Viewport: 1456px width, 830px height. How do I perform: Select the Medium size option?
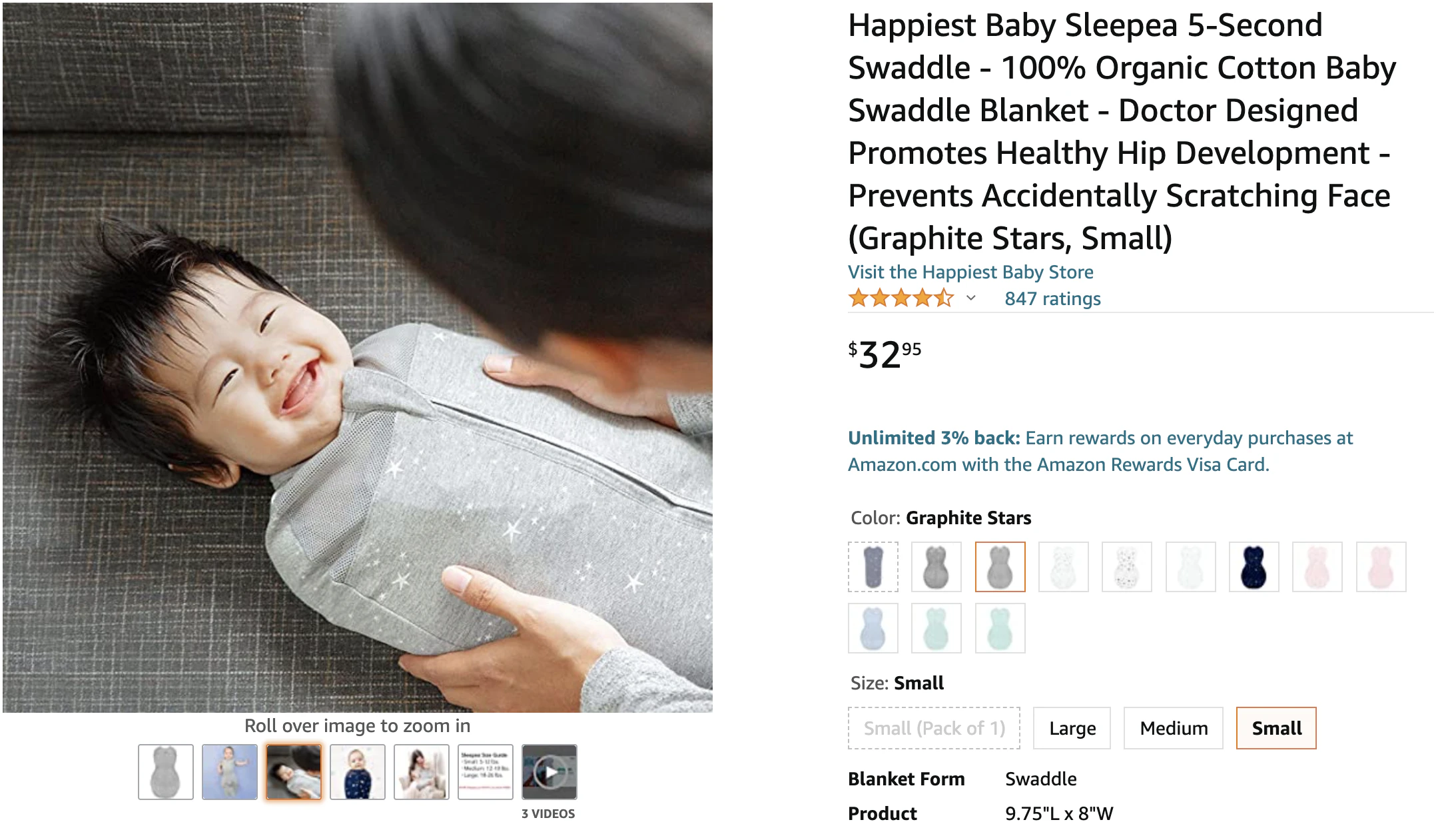(1174, 728)
